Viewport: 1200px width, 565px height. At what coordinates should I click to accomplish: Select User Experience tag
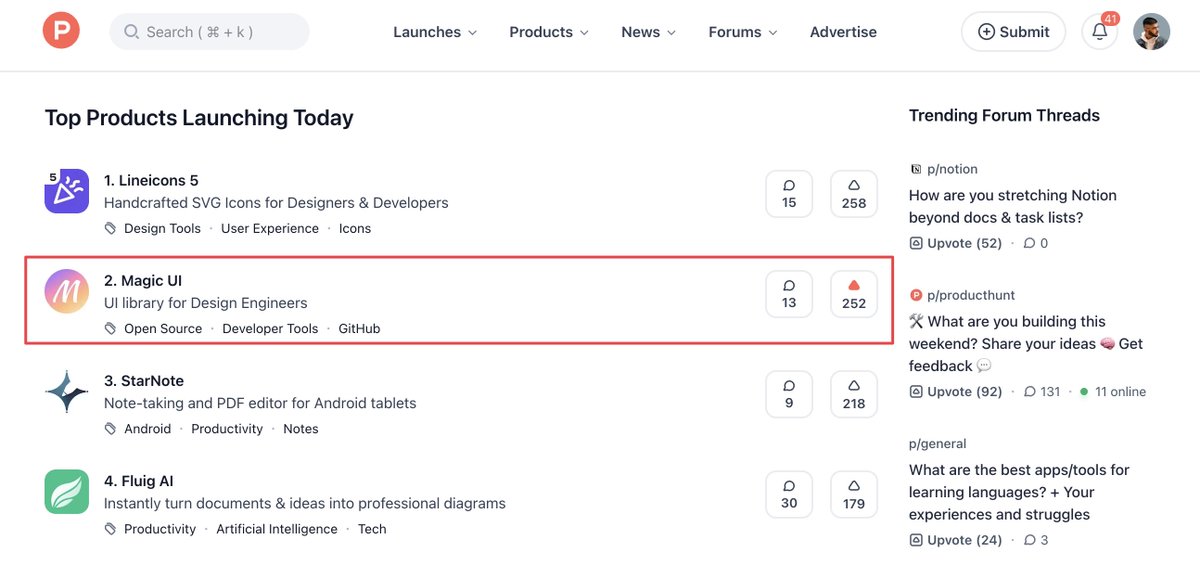(270, 229)
